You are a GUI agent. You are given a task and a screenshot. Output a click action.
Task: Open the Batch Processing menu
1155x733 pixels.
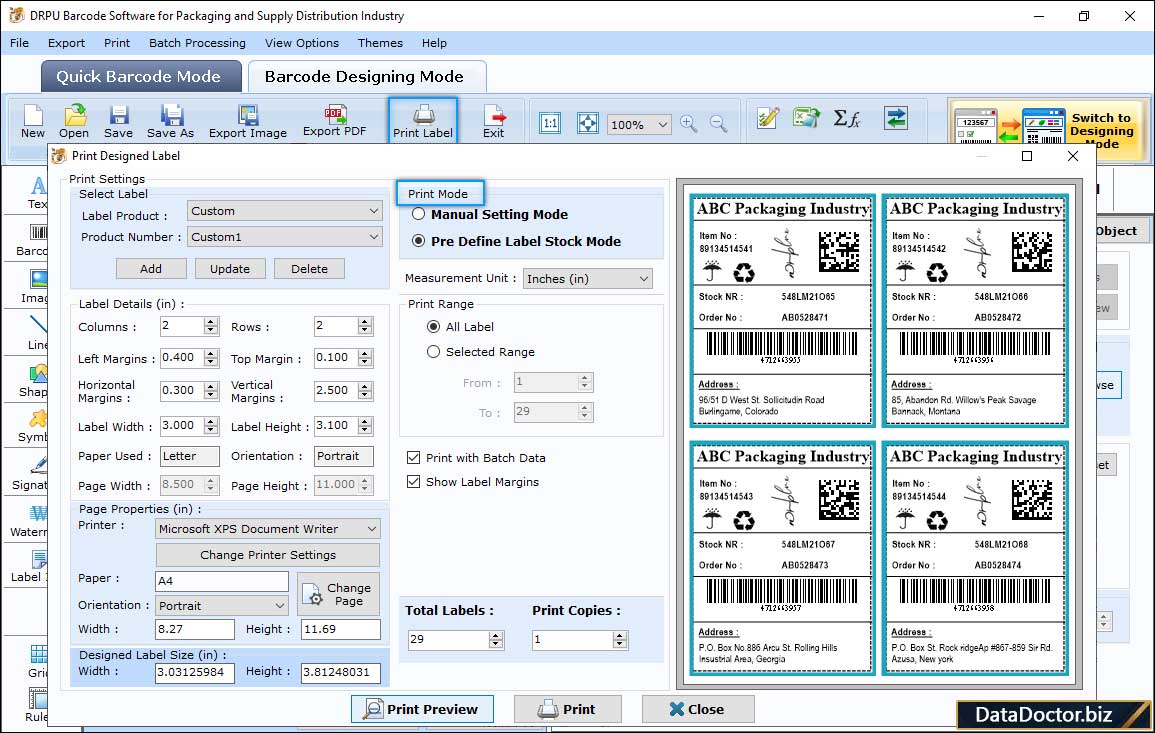coord(197,43)
